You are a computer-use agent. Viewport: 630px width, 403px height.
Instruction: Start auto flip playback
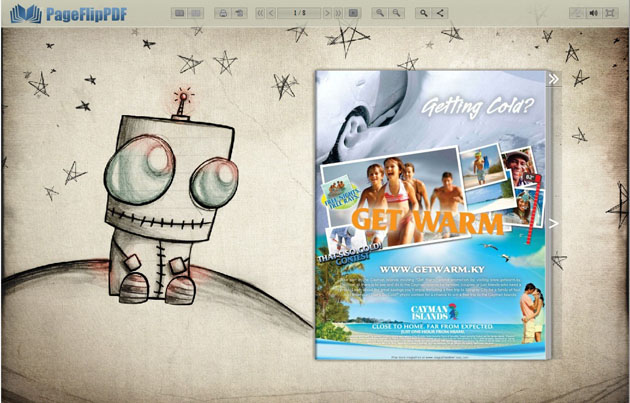[x=353, y=13]
